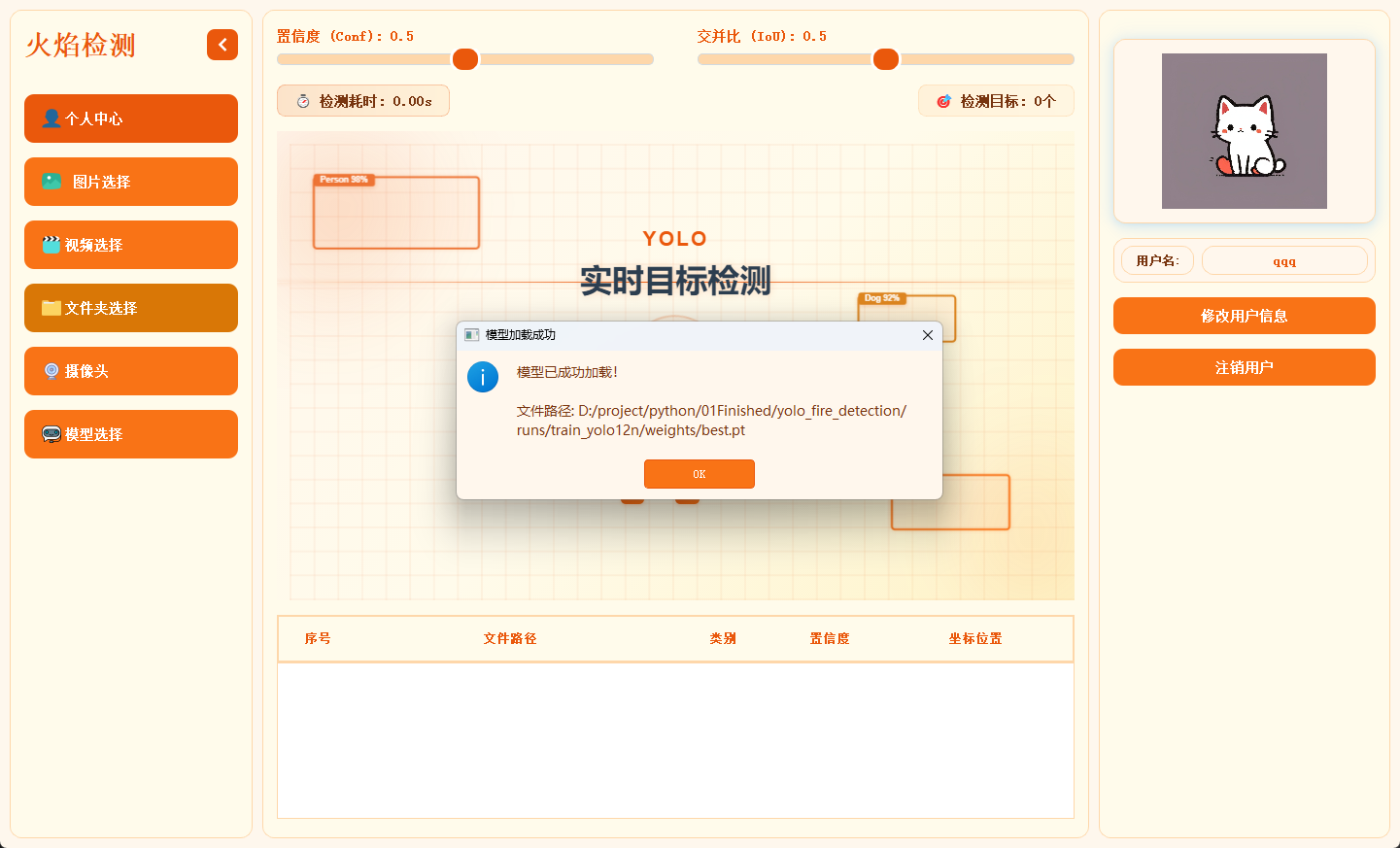This screenshot has height=848, width=1400.
Task: Click the 文件路径 model path text
Action: point(711,421)
